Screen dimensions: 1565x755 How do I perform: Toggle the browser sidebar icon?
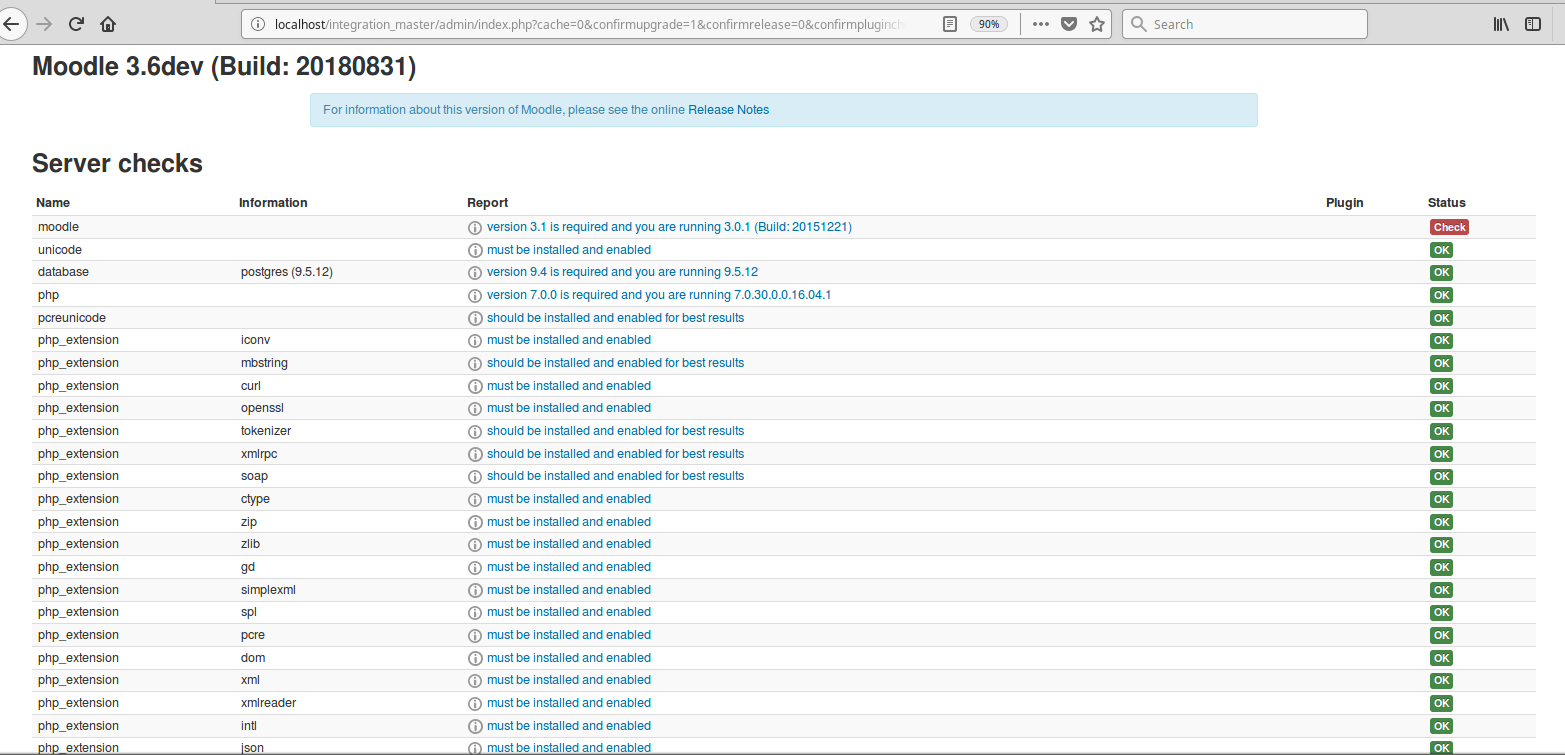coord(1533,24)
